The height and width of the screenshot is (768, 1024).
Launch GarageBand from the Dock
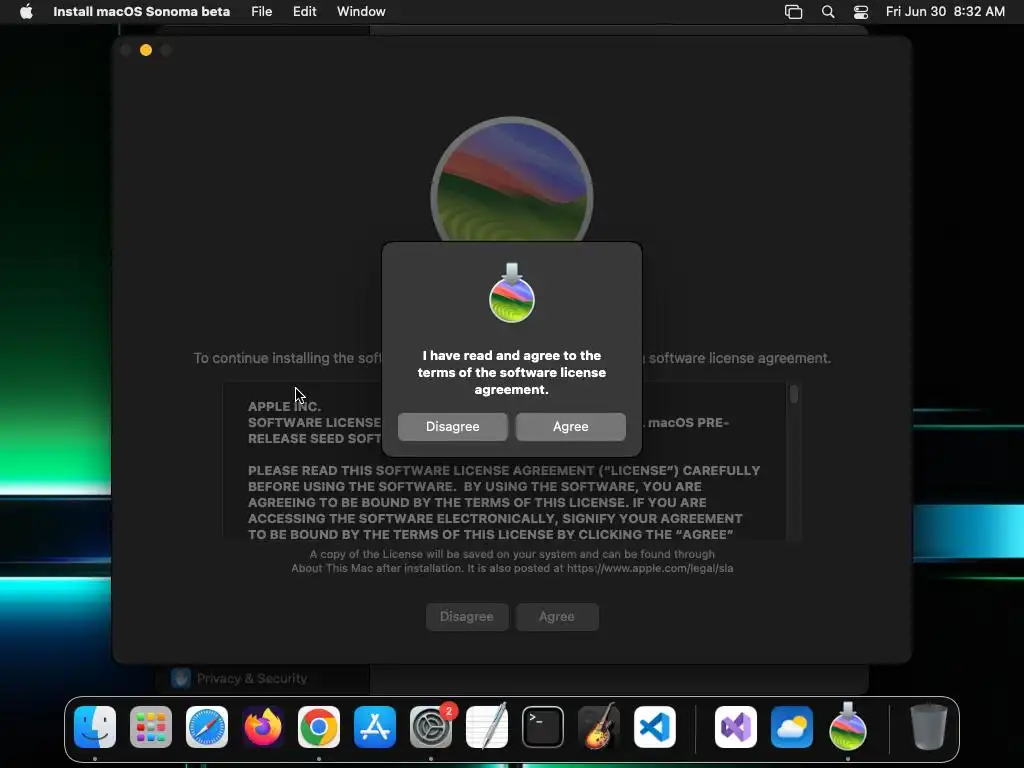598,727
